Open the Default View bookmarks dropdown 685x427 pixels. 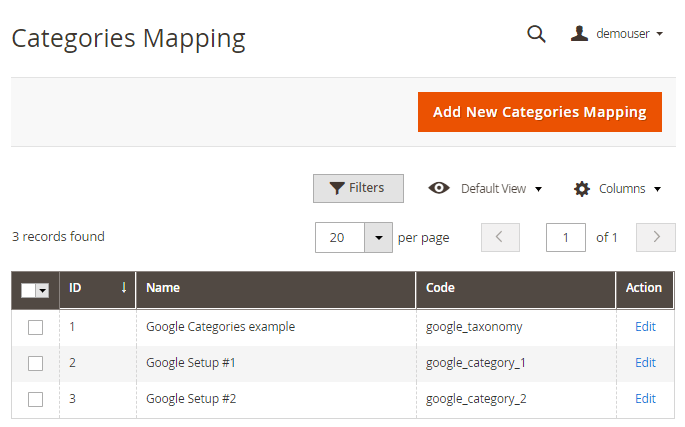point(485,188)
